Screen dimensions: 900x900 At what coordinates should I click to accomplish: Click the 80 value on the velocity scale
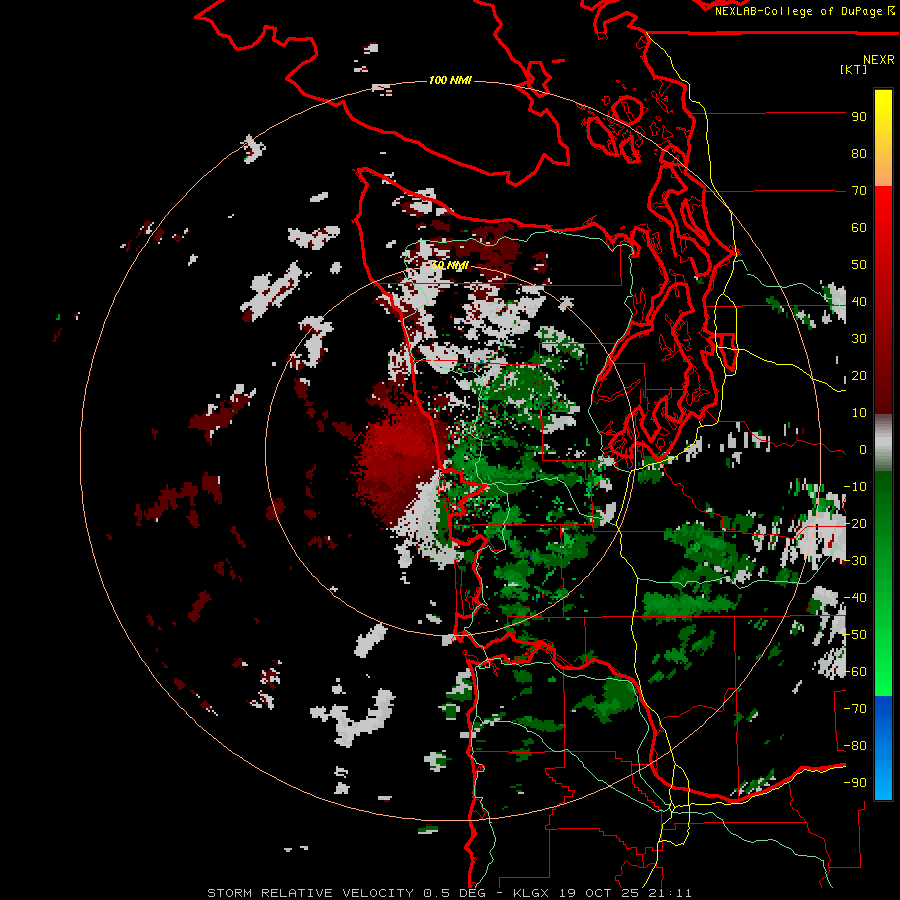coord(859,153)
